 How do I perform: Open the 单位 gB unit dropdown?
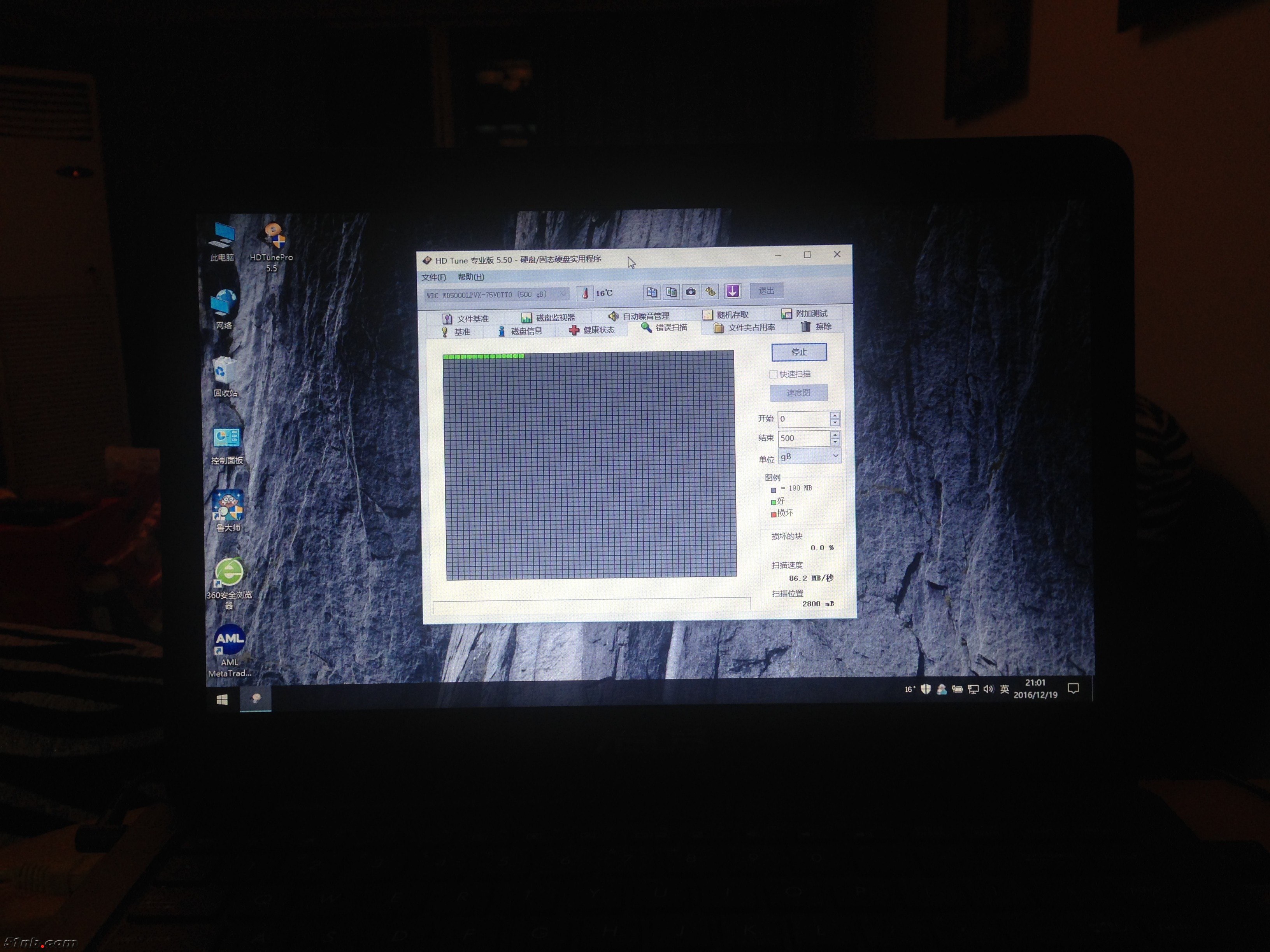coord(810,456)
